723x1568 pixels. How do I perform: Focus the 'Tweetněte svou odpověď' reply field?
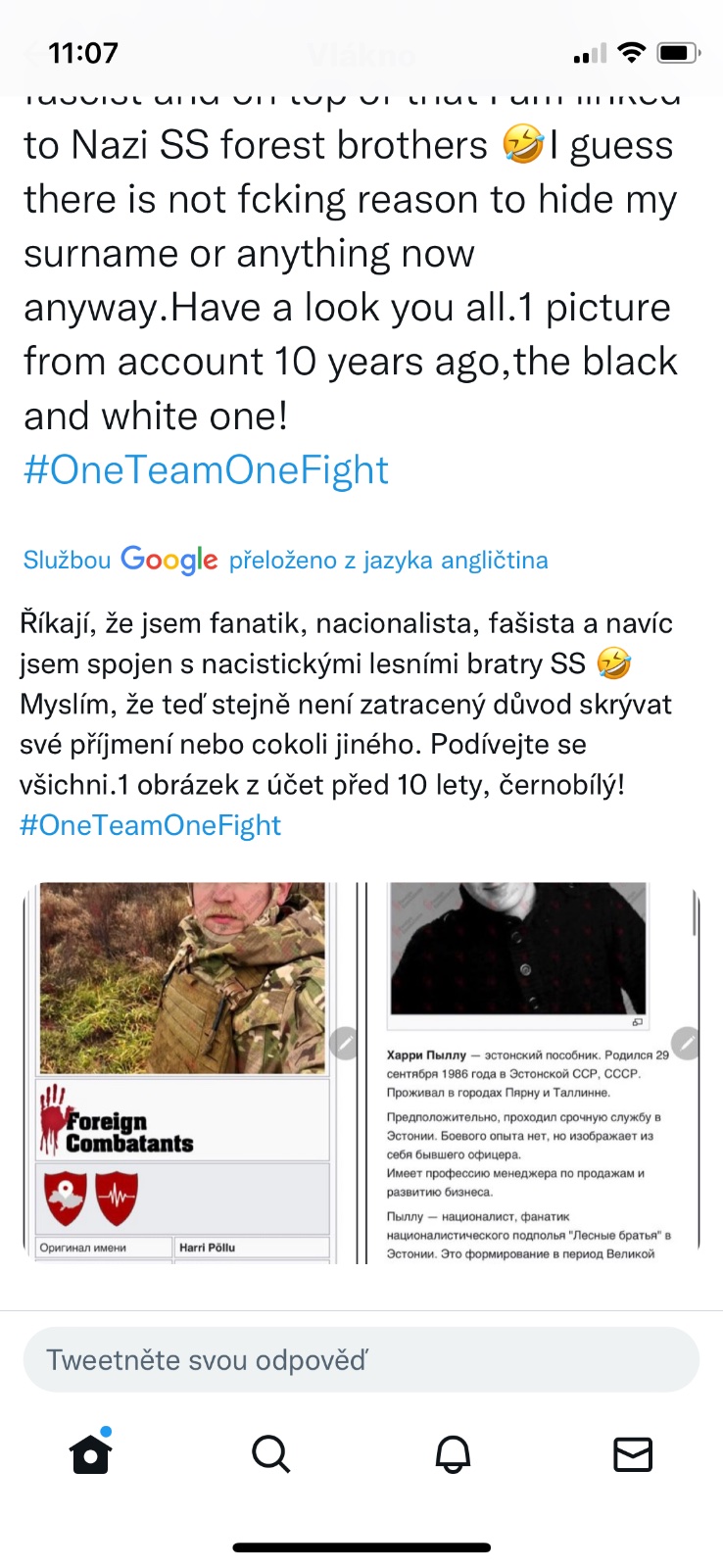point(361,1360)
